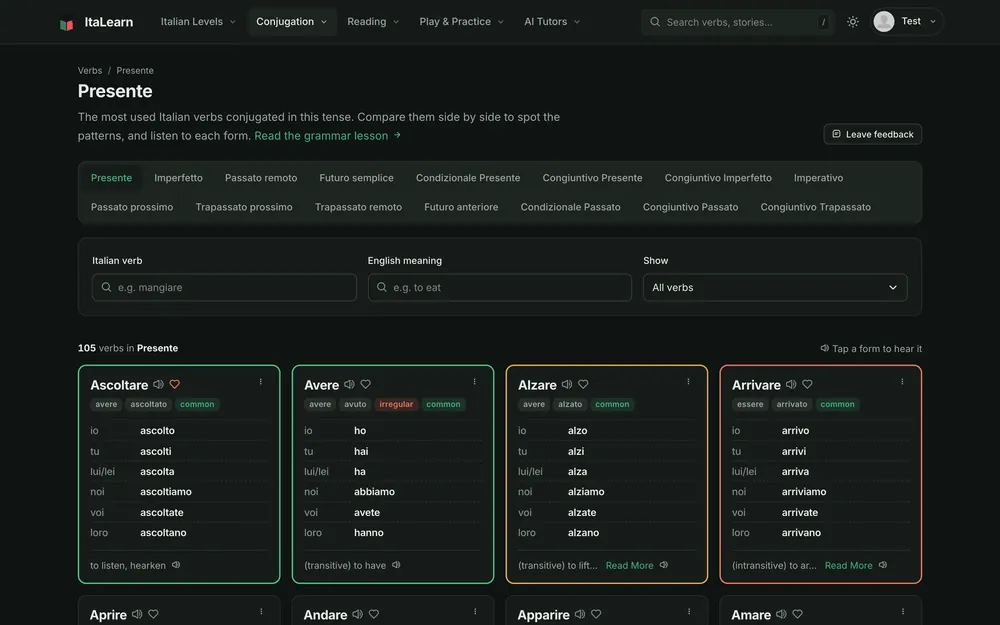The image size is (1000, 625).
Task: Play audio for the Aprire verb title
Action: point(137,614)
